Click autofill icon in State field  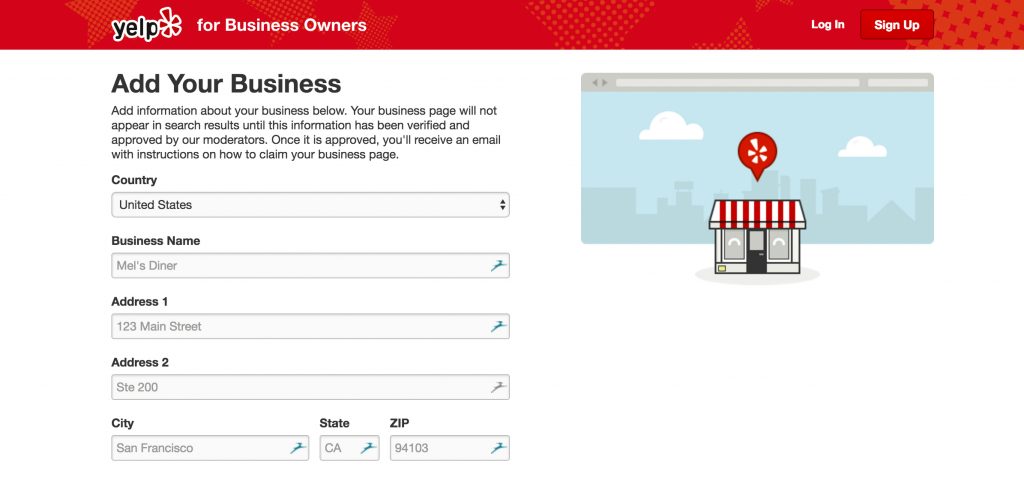point(368,448)
